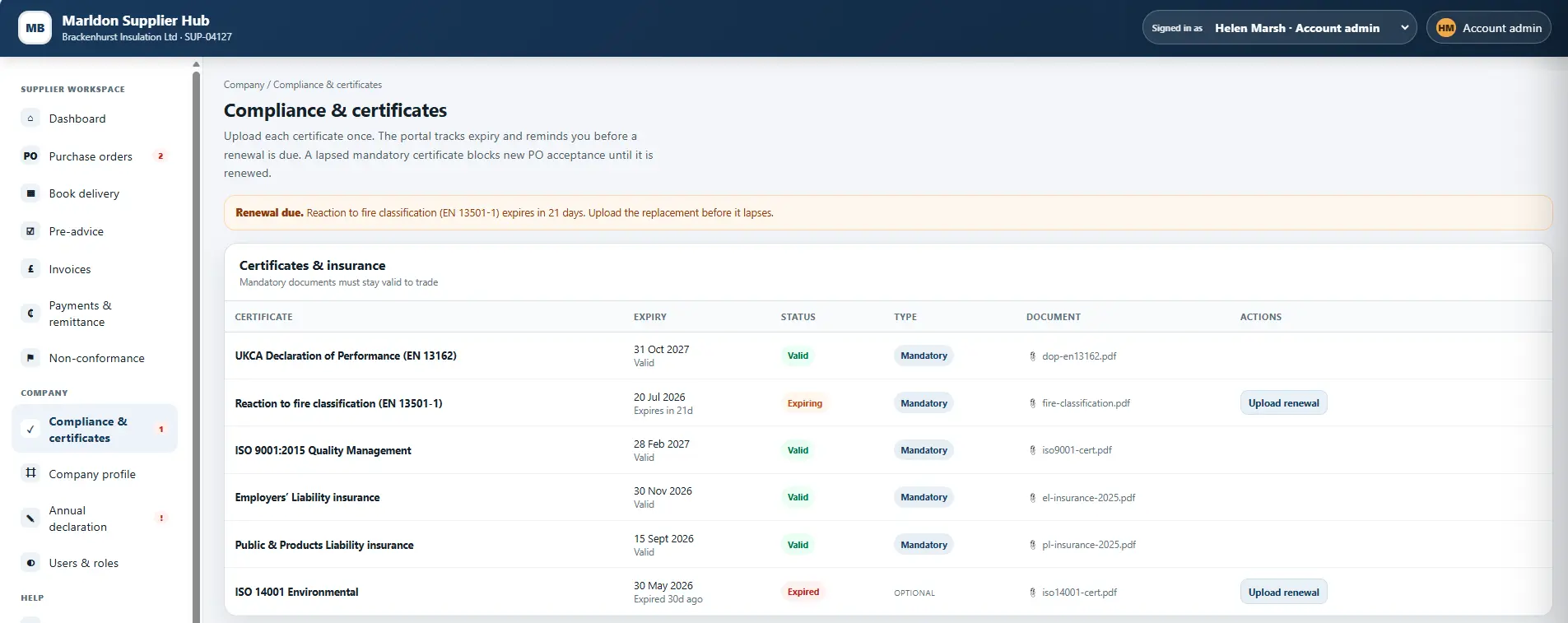Image resolution: width=1568 pixels, height=623 pixels.
Task: Upload renewal for Reaction to fire classification
Action: coord(1283,403)
